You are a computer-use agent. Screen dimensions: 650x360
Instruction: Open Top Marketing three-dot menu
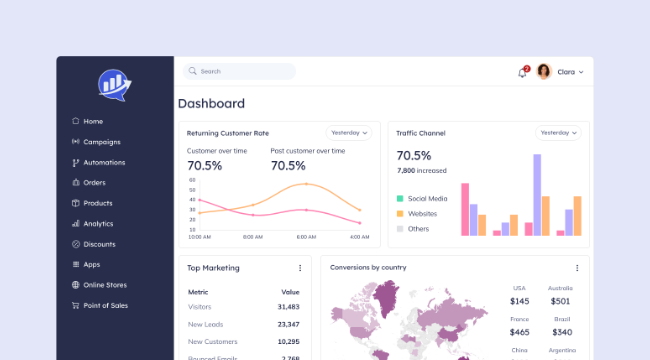point(300,268)
